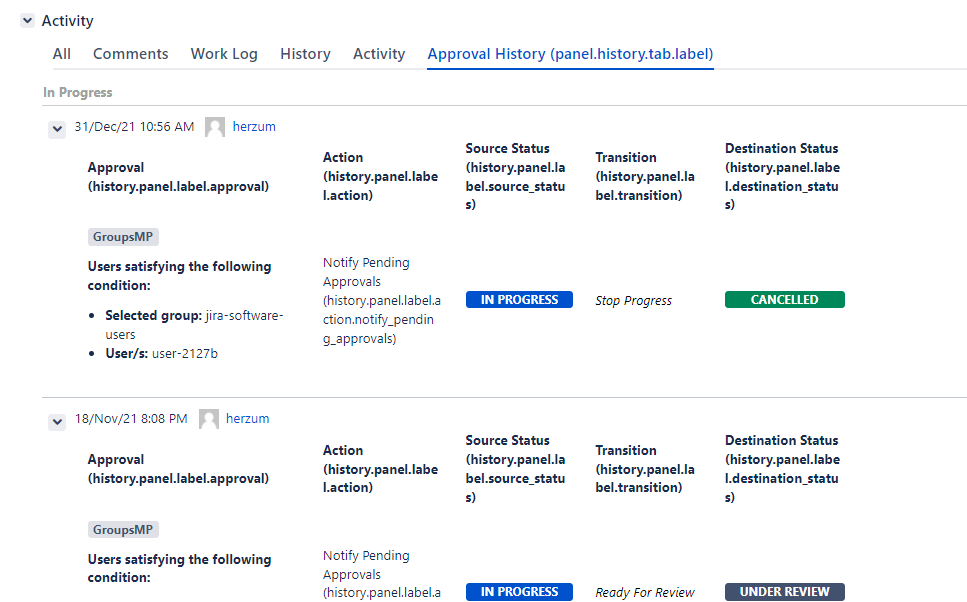Screen dimensions: 967x602
Task: Click the green CANCELLED status badge
Action: [784, 300]
